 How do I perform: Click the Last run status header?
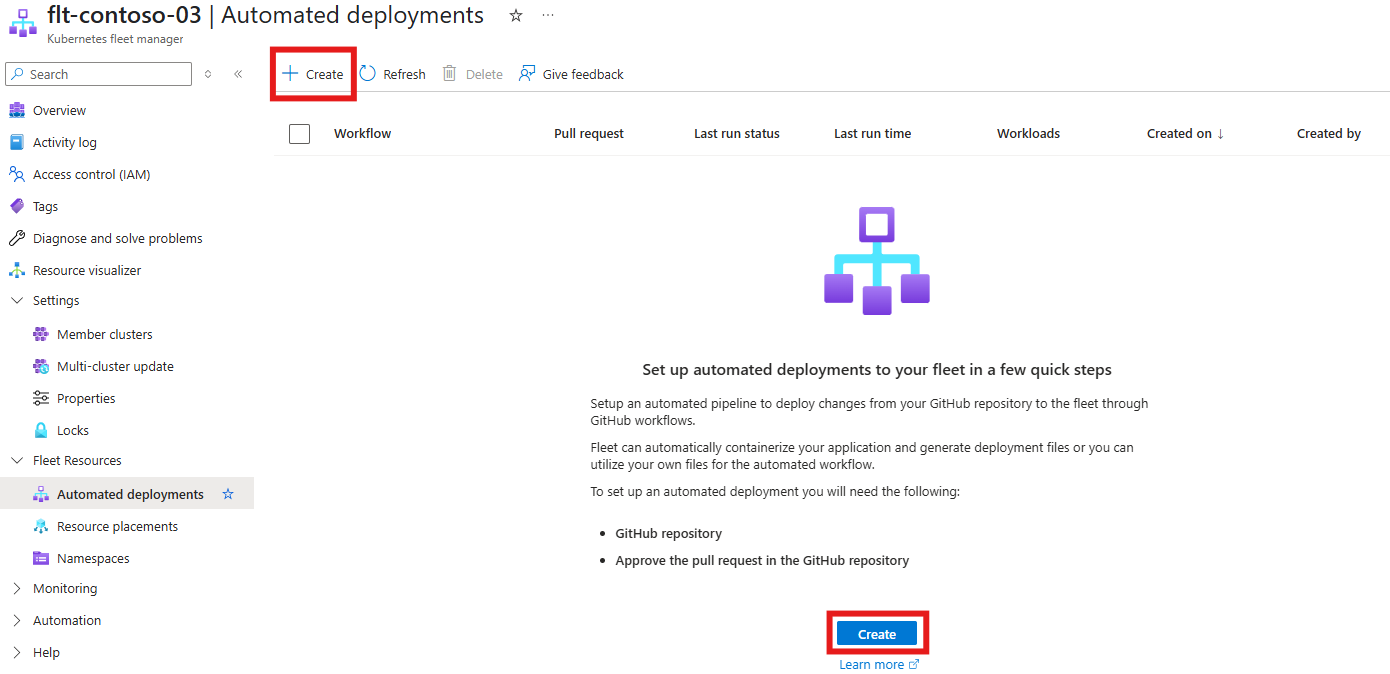tap(737, 133)
